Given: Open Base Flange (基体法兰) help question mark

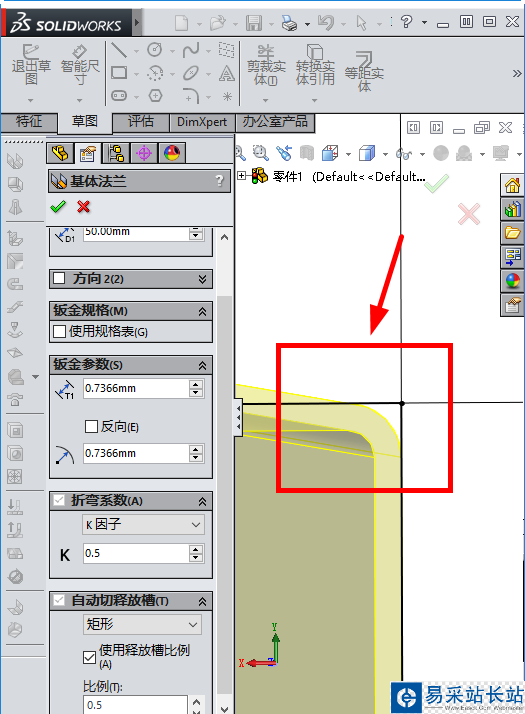Looking at the screenshot, I should (220, 181).
